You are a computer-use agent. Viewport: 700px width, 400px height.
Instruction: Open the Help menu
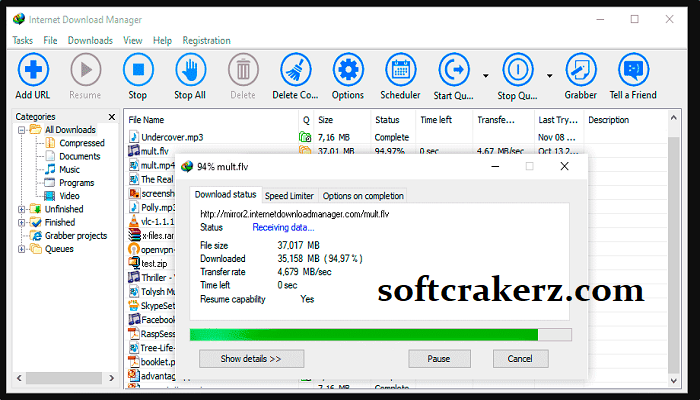pos(162,40)
